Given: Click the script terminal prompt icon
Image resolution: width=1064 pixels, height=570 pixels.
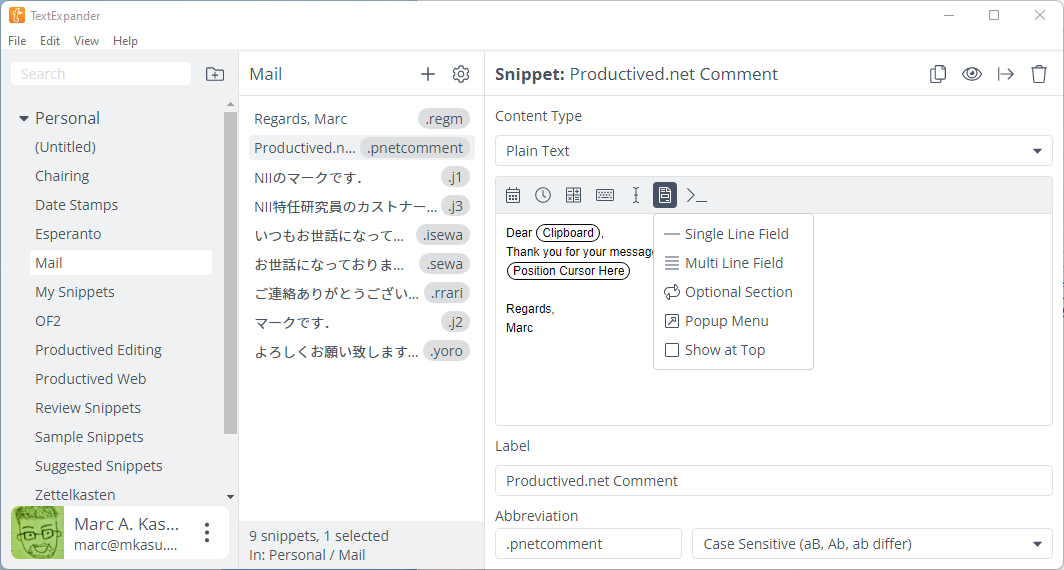Looking at the screenshot, I should [x=696, y=195].
